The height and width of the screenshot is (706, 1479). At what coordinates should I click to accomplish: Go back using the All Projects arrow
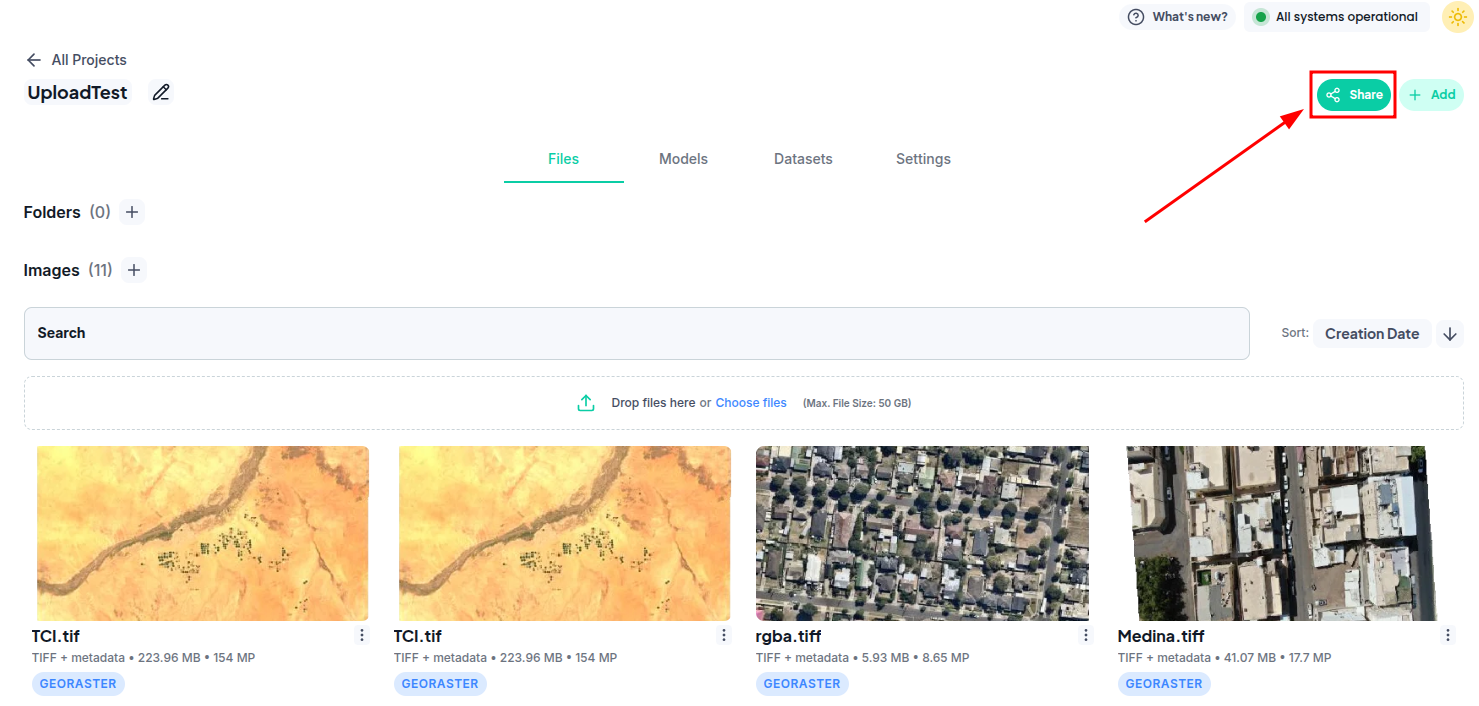pos(34,60)
